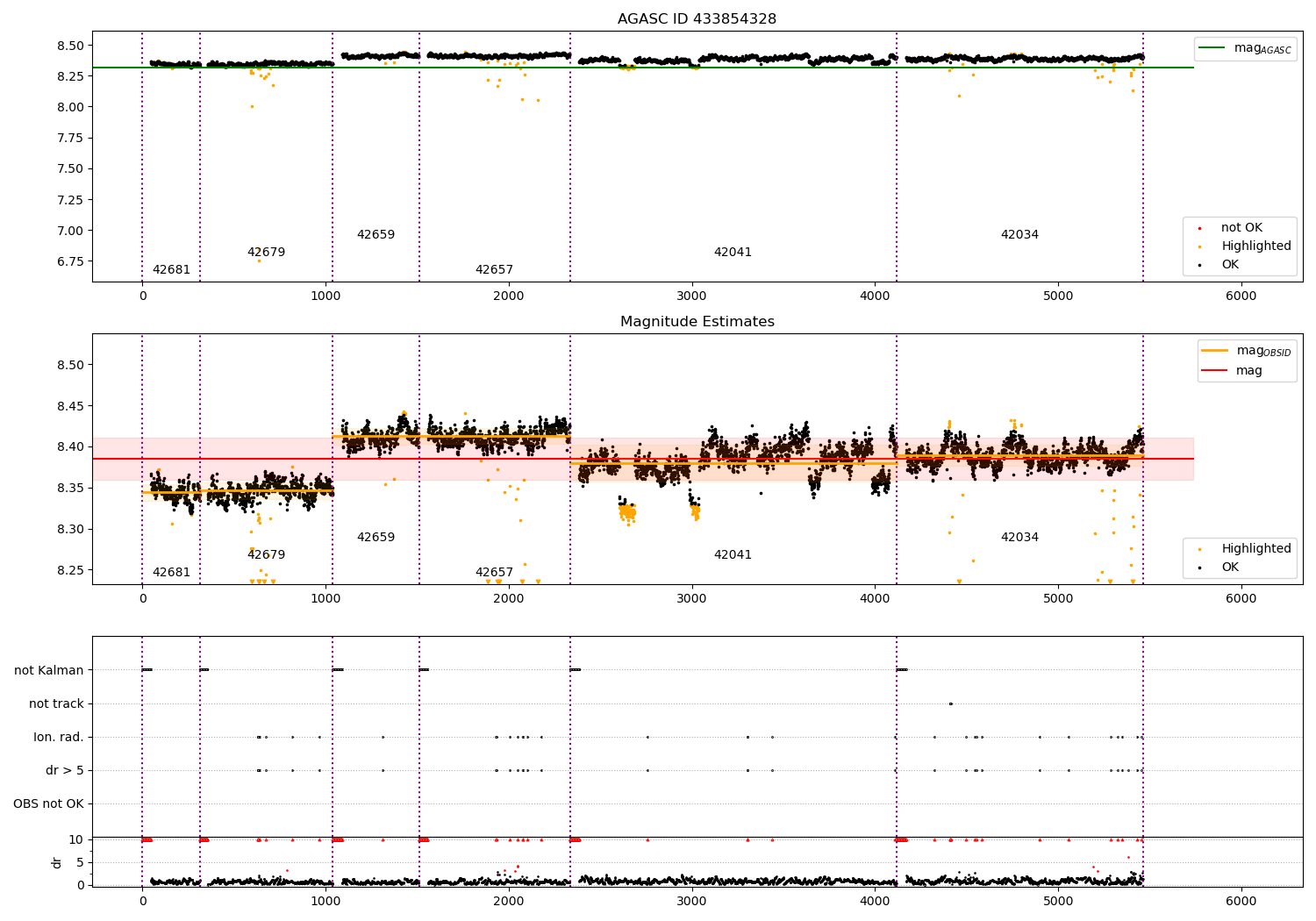Click the 8.00 y-axis tick label
The height and width of the screenshot is (921, 1316).
[x=71, y=107]
